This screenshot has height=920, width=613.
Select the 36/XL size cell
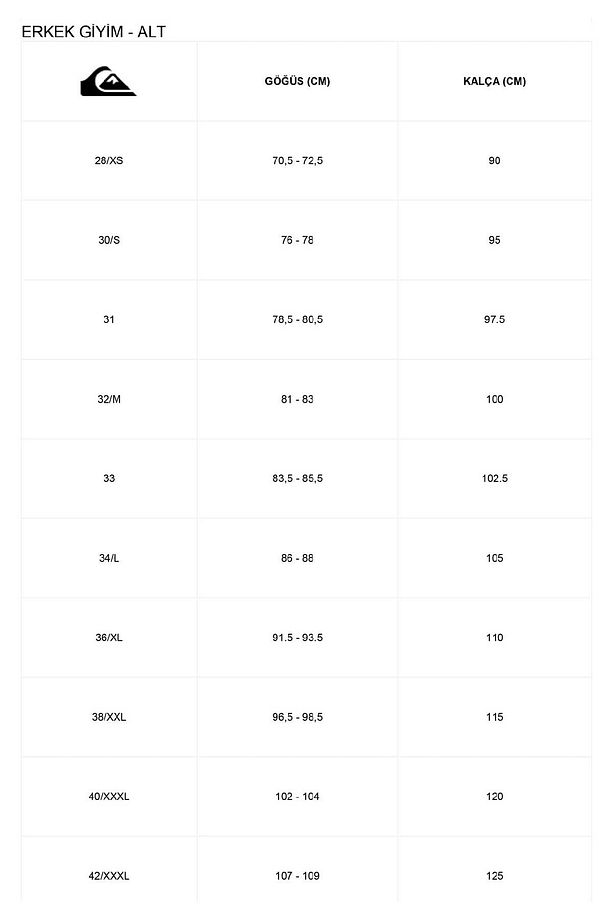tap(109, 637)
